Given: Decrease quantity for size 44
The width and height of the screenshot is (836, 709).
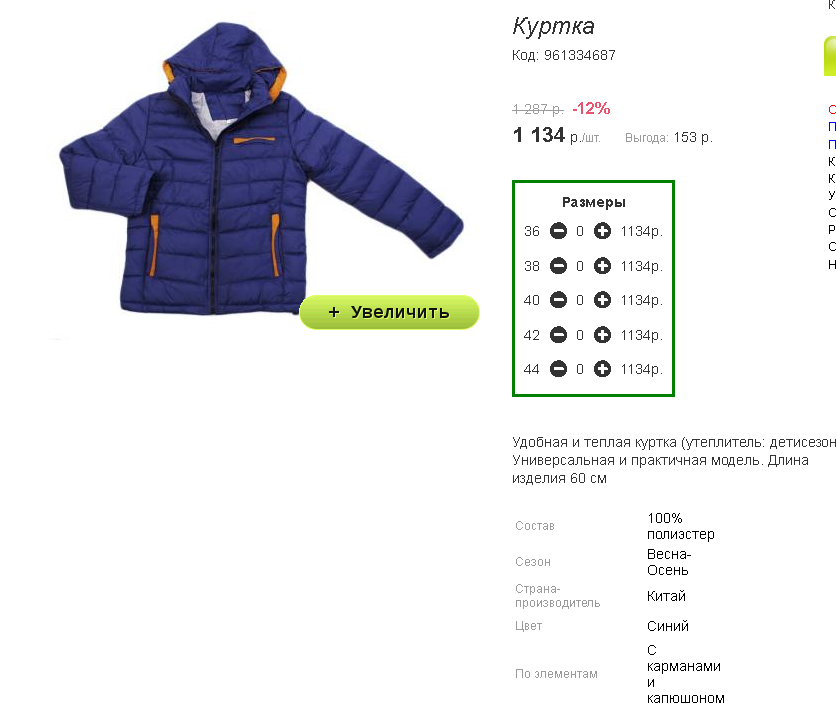Looking at the screenshot, I should (558, 369).
